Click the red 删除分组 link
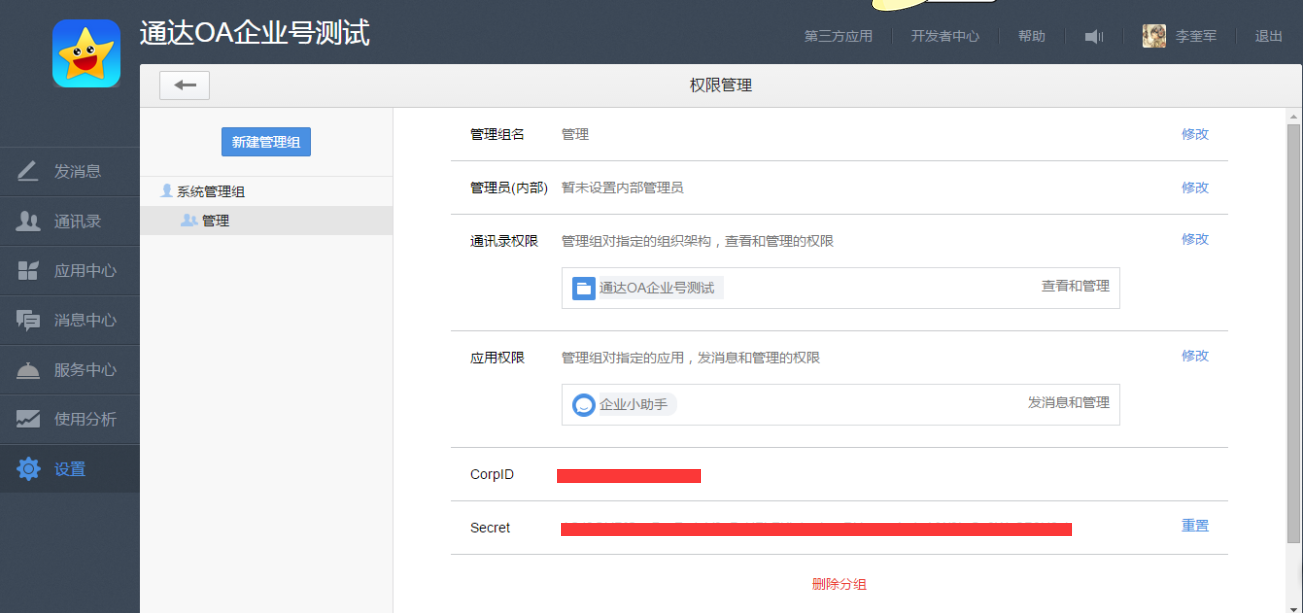 [839, 584]
